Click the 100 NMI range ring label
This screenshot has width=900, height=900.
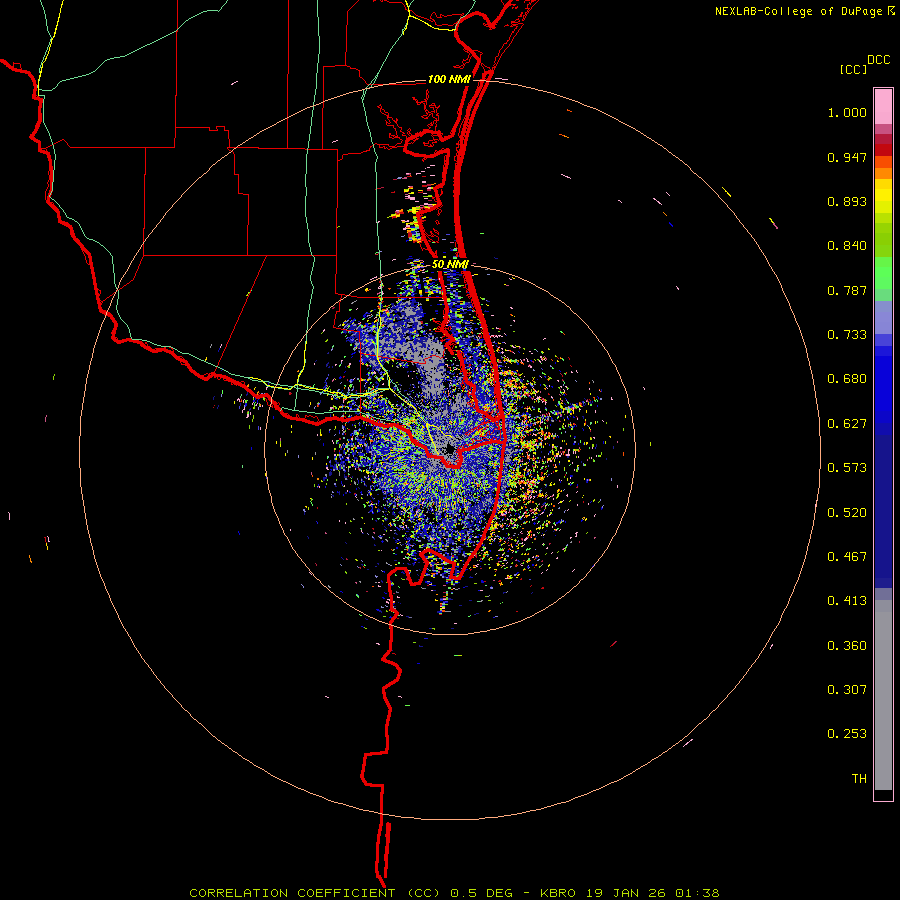pyautogui.click(x=449, y=79)
